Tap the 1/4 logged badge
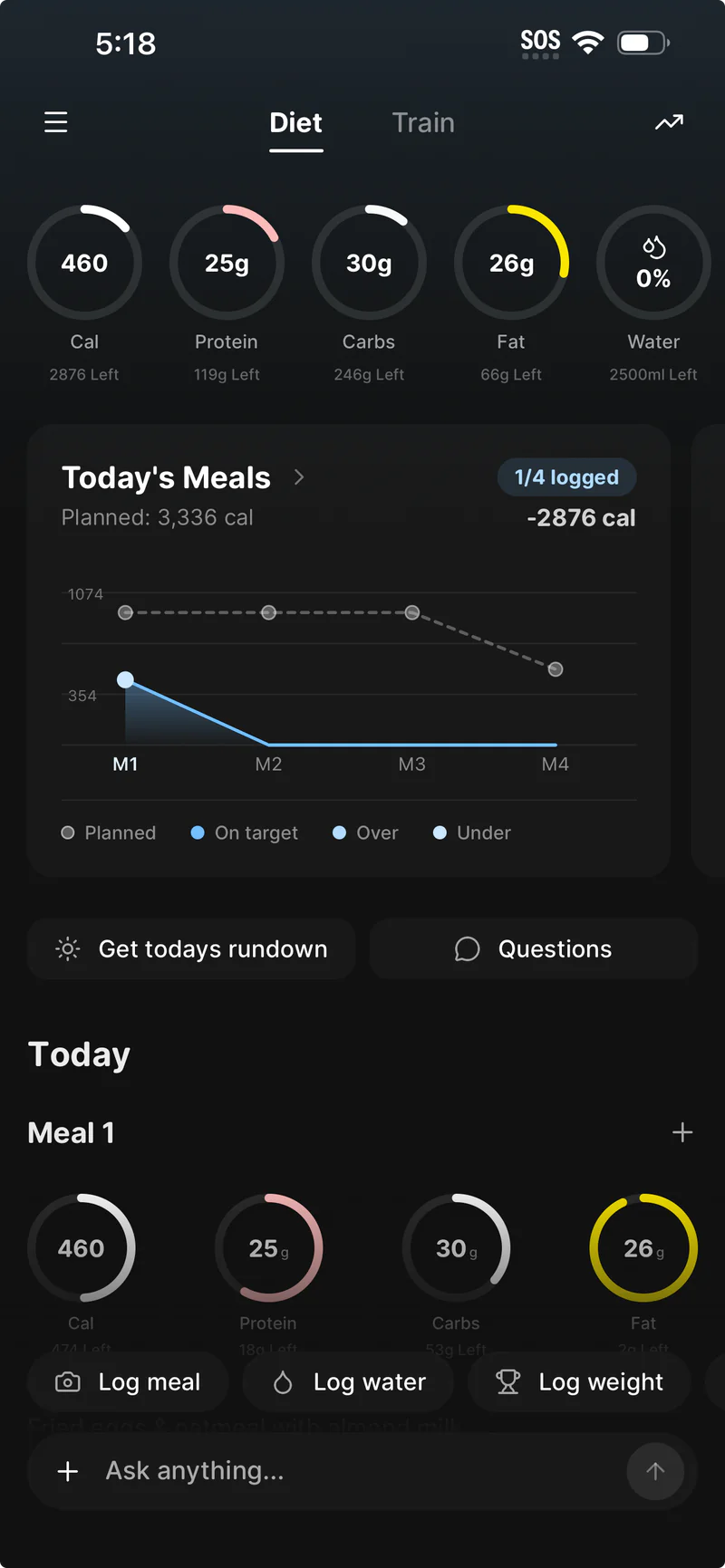 [566, 477]
